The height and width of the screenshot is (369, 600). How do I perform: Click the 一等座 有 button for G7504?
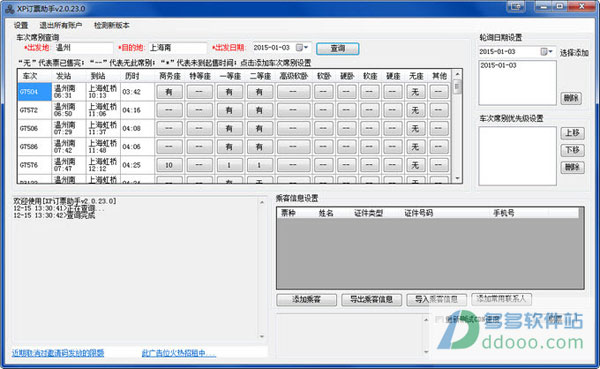(x=229, y=92)
